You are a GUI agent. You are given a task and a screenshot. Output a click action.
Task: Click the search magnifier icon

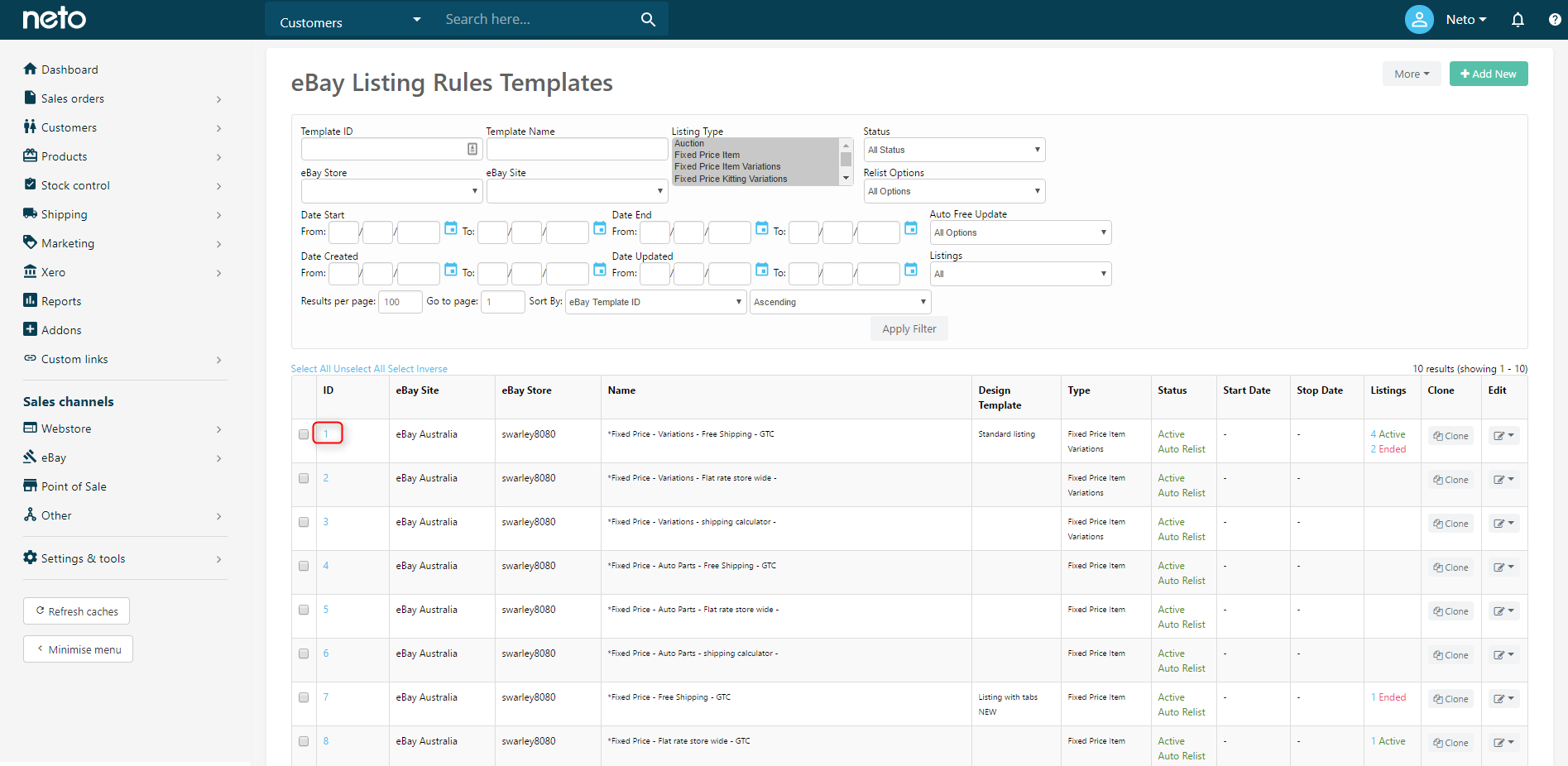648,19
